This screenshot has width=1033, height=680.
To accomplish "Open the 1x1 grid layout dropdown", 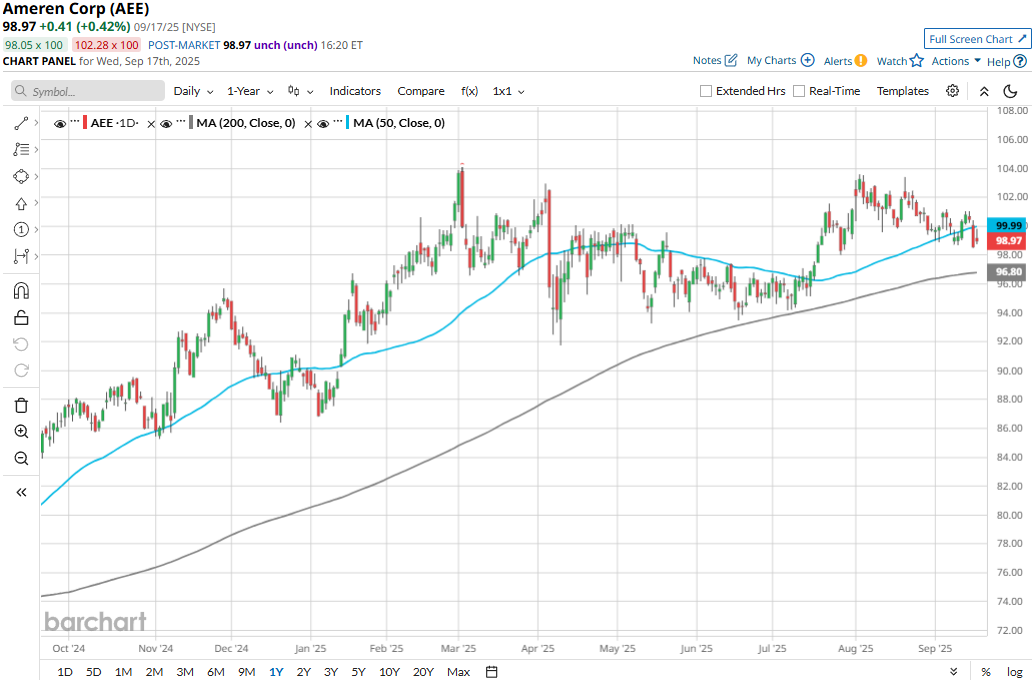I will coord(509,91).
